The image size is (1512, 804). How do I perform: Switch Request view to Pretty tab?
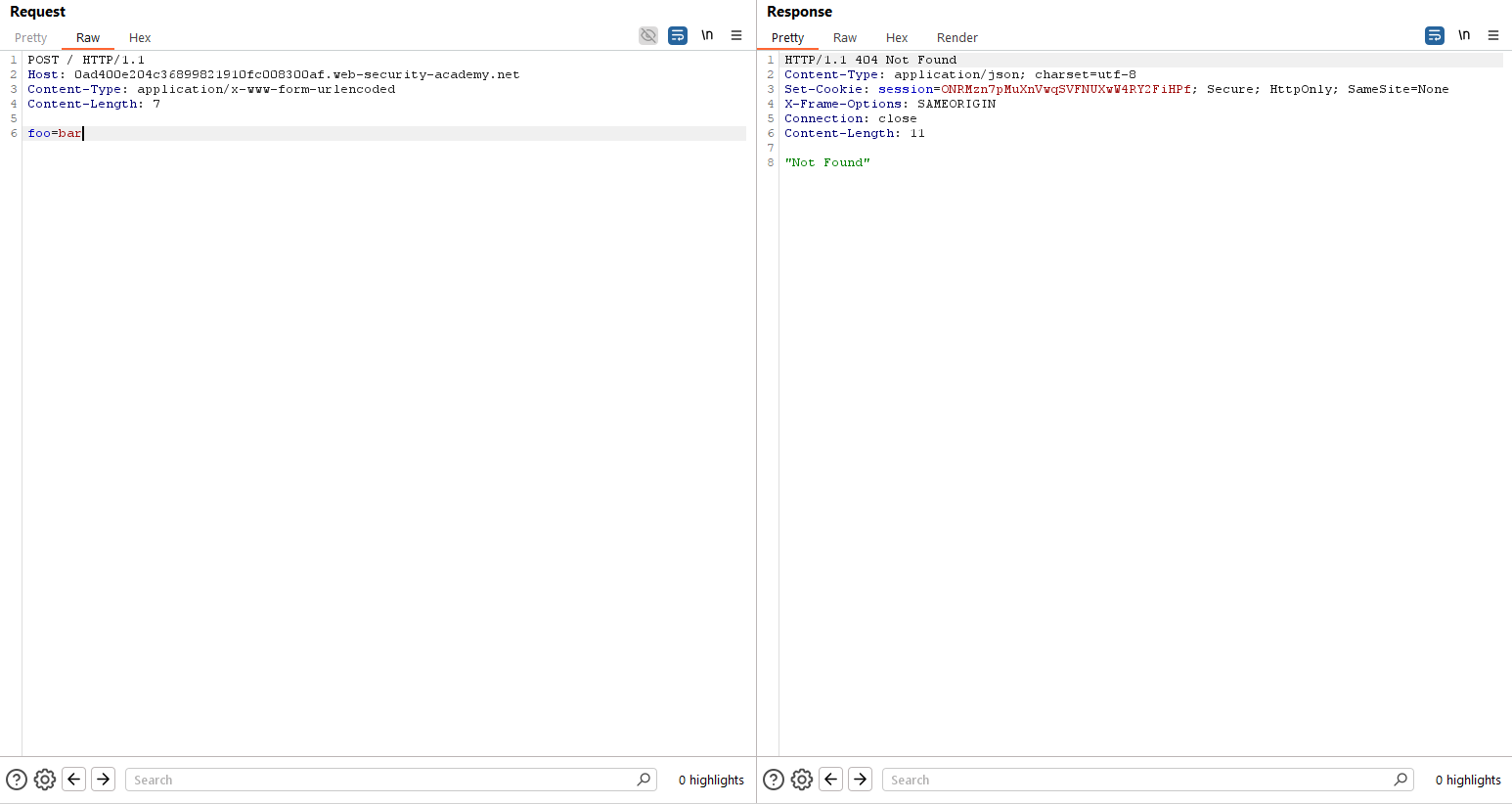(x=30, y=38)
